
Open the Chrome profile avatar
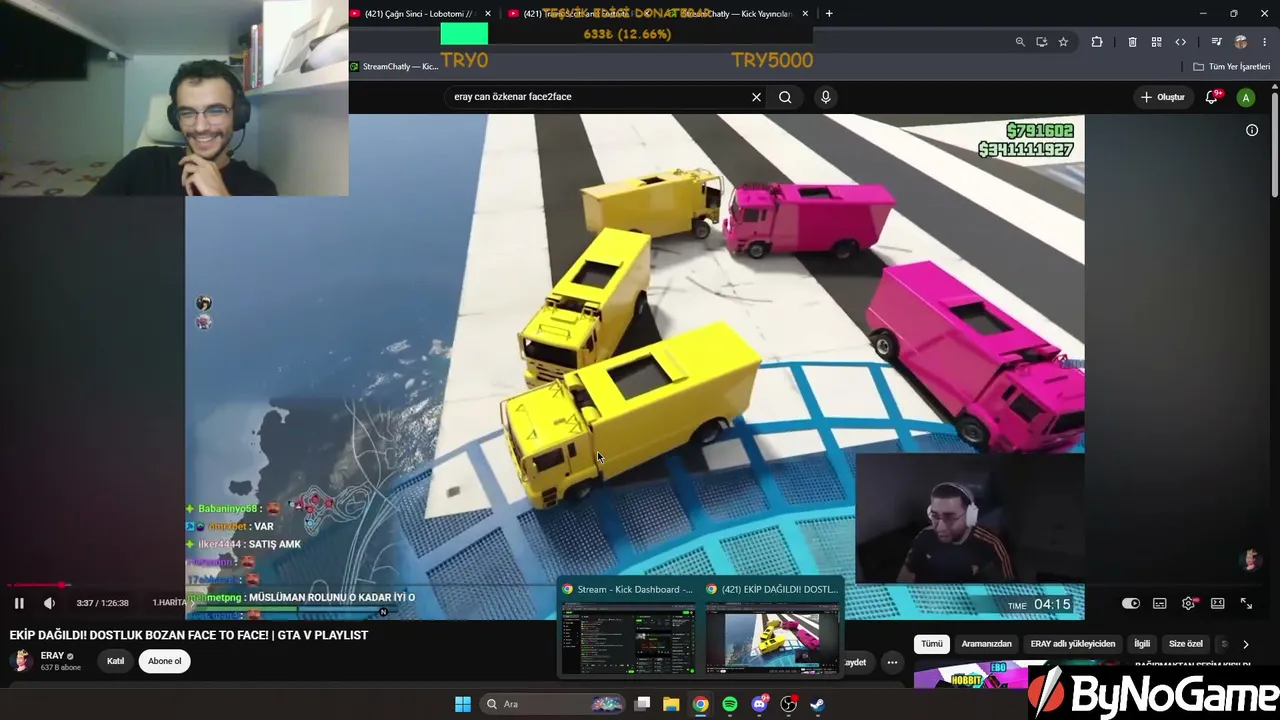[x=1241, y=42]
